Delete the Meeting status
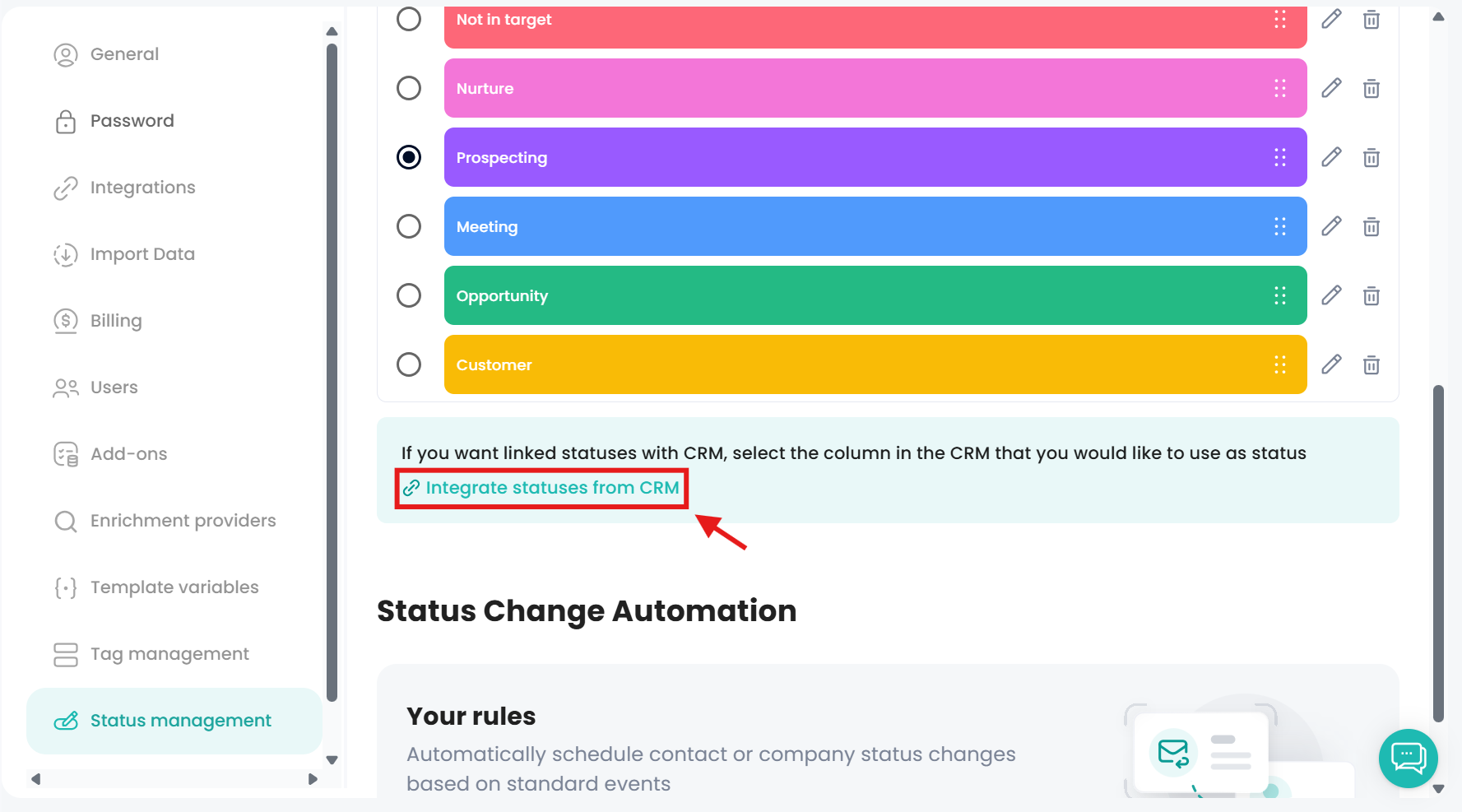1462x812 pixels. coord(1371,226)
